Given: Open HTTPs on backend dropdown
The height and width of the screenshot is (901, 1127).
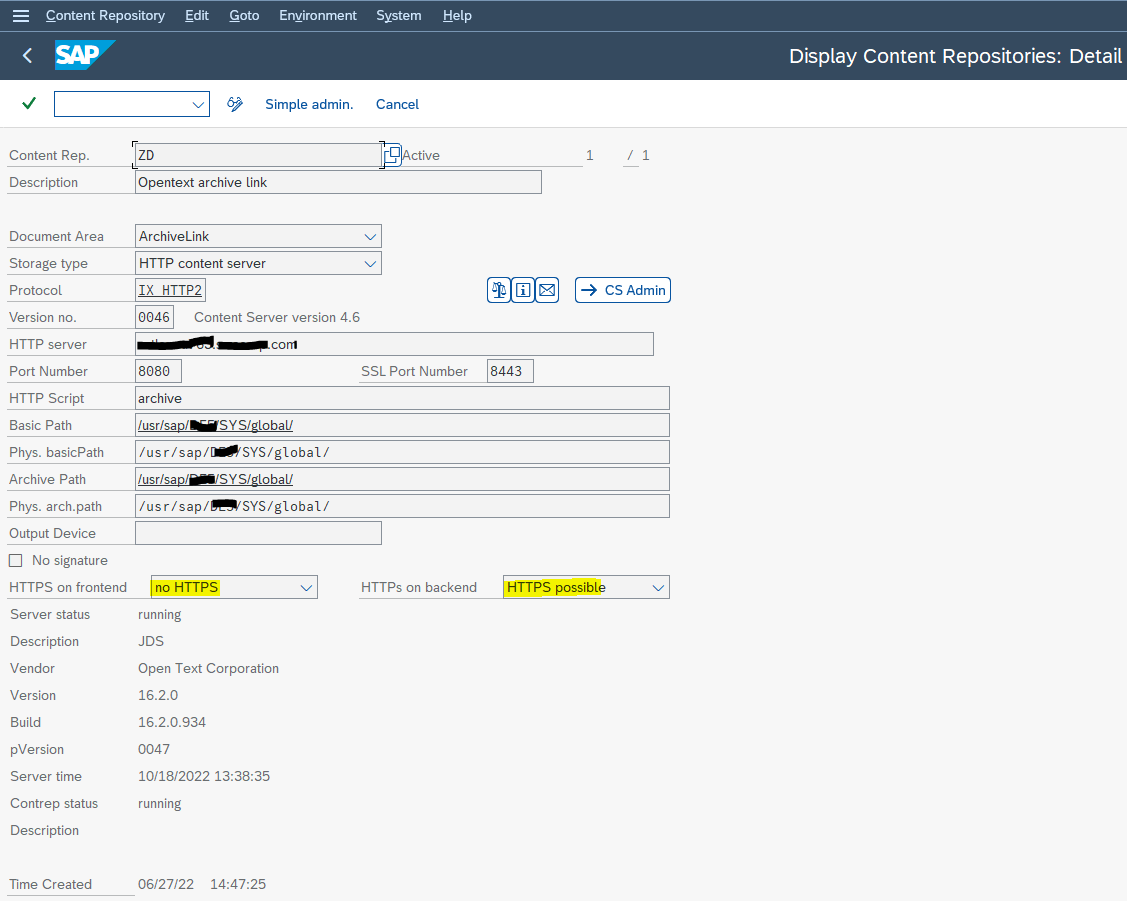Looking at the screenshot, I should pyautogui.click(x=658, y=588).
